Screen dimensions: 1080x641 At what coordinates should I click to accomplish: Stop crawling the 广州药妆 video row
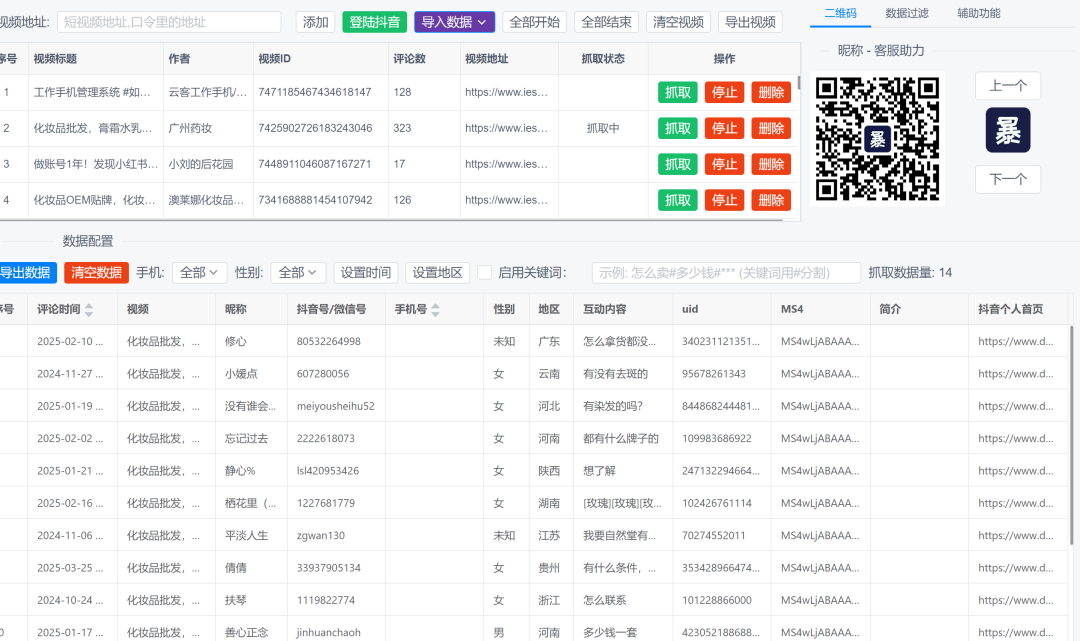723,128
